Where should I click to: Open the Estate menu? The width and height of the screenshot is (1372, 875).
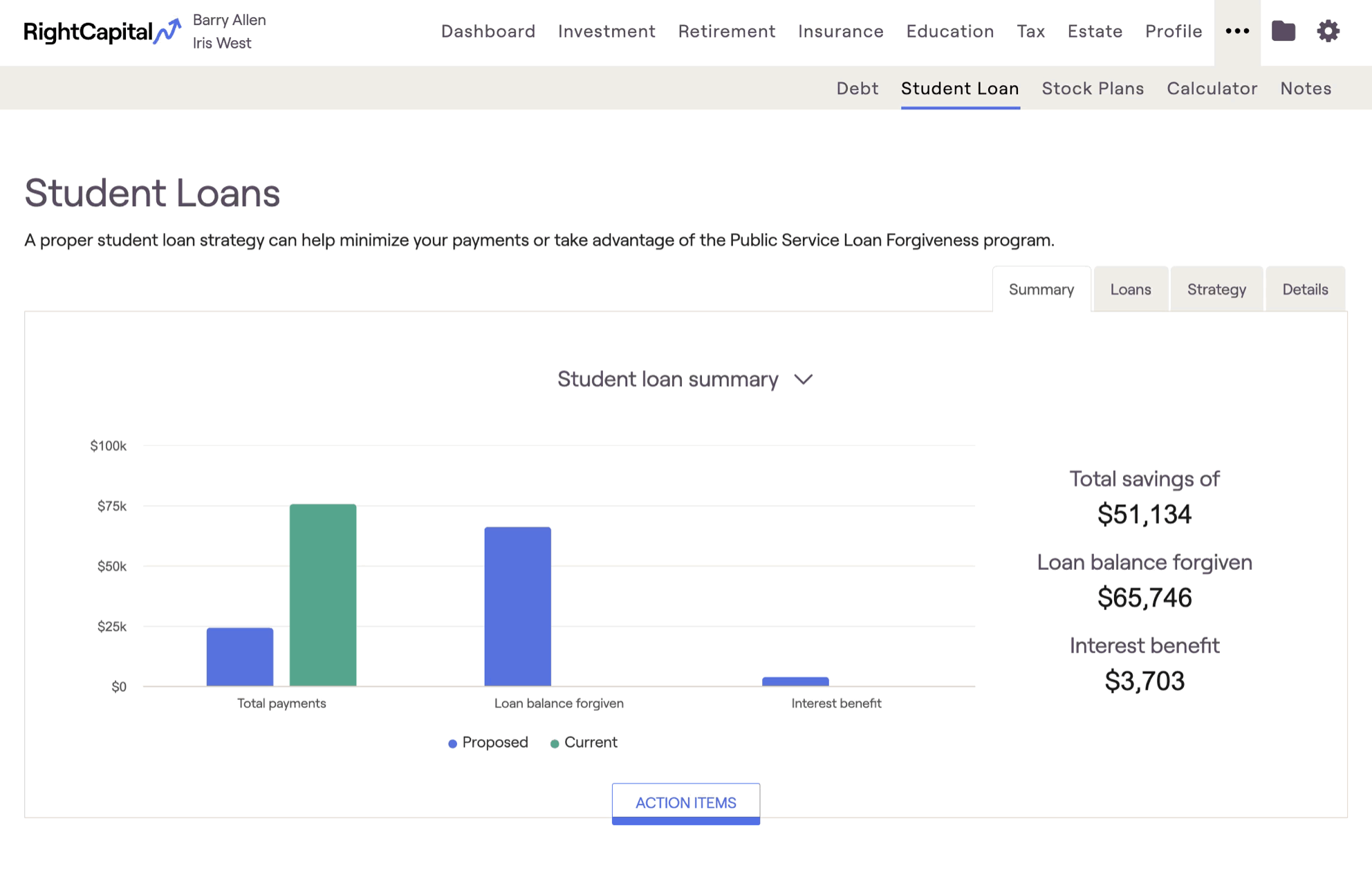(x=1095, y=31)
